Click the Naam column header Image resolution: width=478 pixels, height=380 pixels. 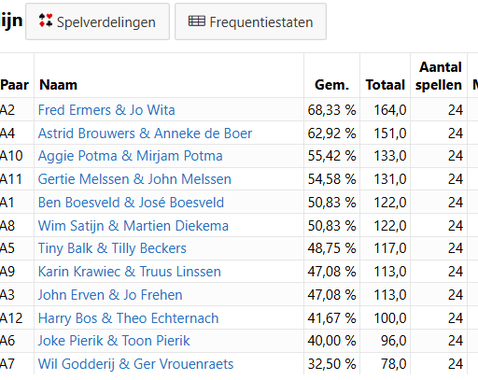[58, 85]
